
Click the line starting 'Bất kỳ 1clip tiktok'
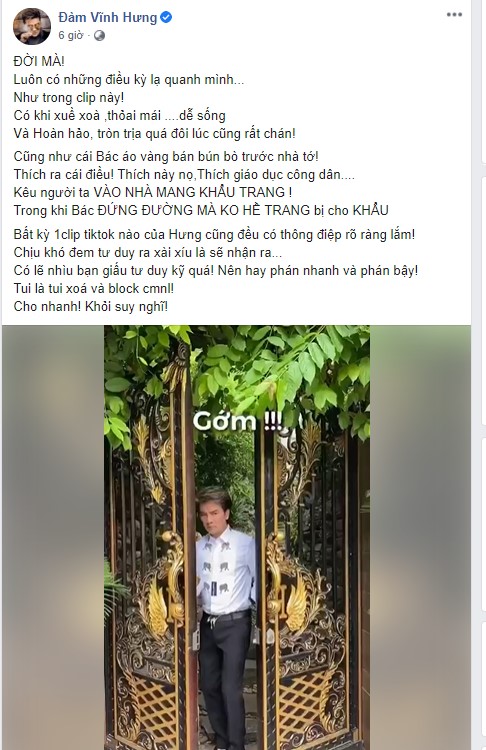tap(214, 235)
